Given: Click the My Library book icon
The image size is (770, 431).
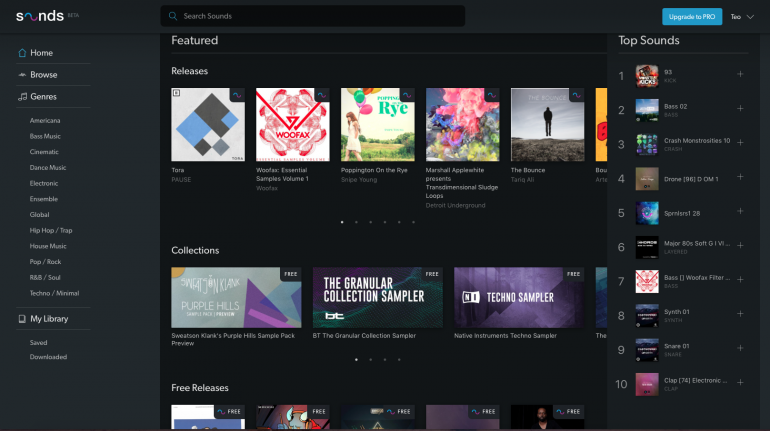Looking at the screenshot, I should point(22,319).
